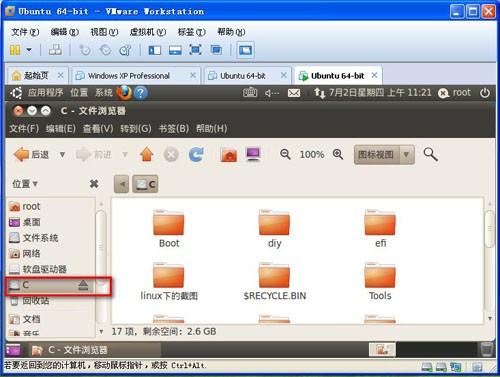This screenshot has height=377, width=500.
Task: Click the zoom out magnifier
Action: coord(285,154)
